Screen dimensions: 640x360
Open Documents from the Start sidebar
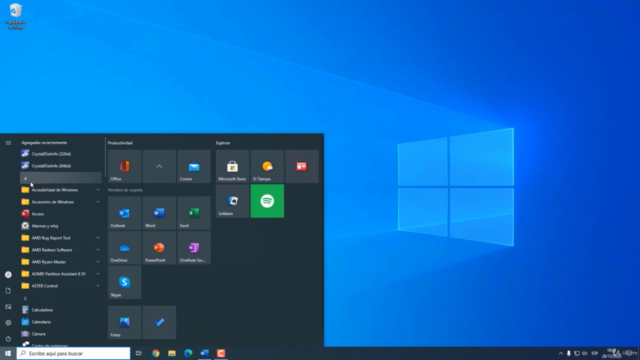pyautogui.click(x=8, y=291)
